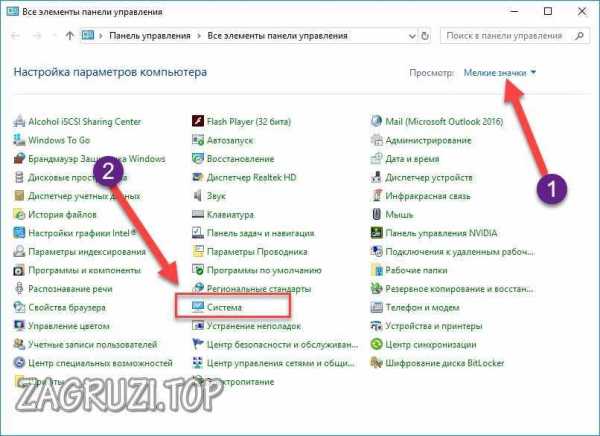This screenshot has height=436, width=600.
Task: Go up one level arrow
Action: pyautogui.click(x=70, y=36)
